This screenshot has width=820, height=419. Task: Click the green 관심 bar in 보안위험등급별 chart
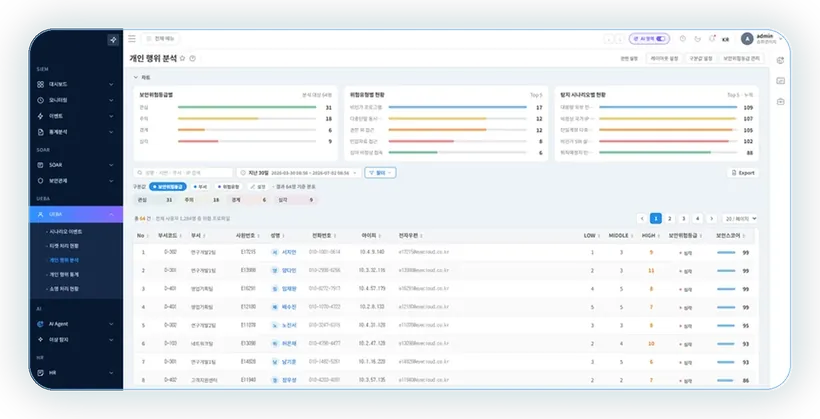tap(247, 107)
